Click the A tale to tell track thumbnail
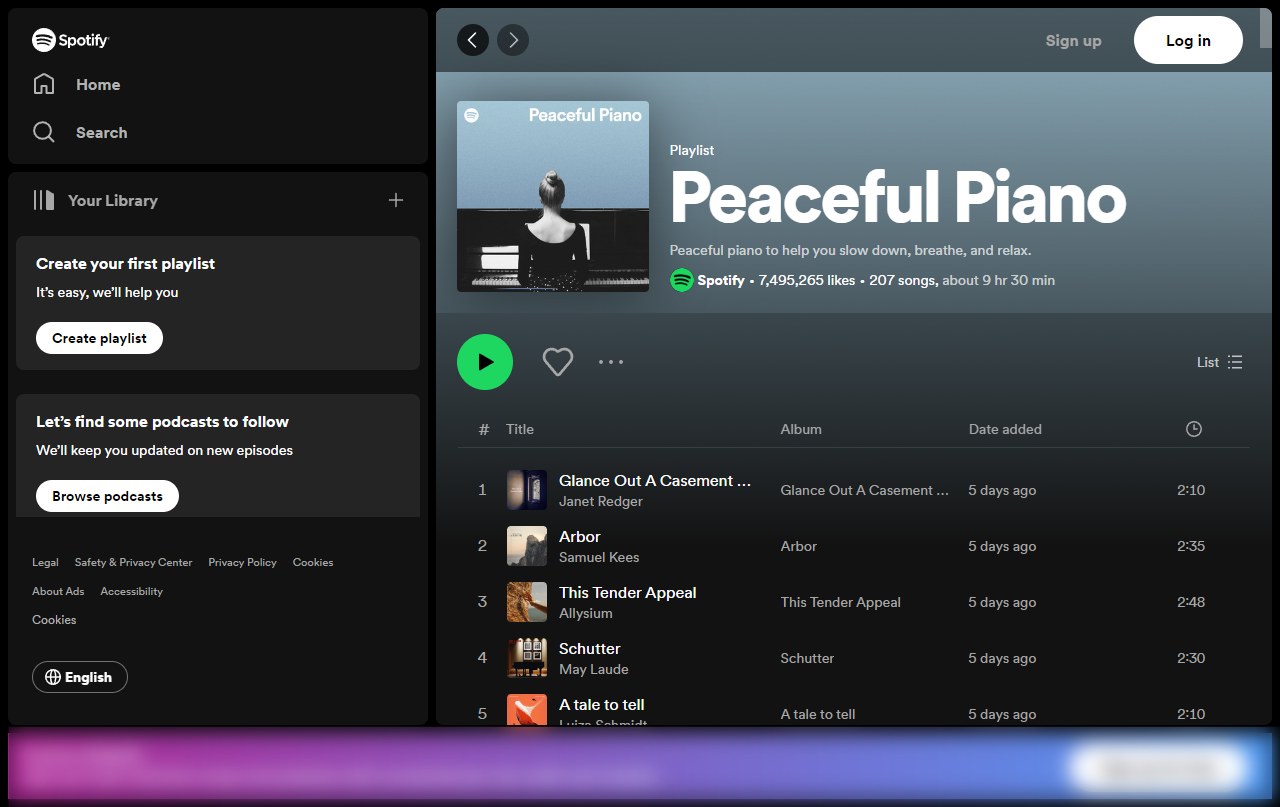 (527, 710)
